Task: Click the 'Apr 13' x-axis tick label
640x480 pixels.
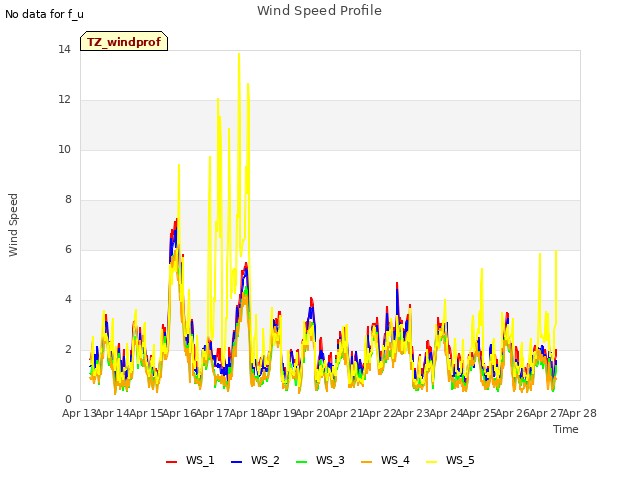Action: [x=79, y=413]
